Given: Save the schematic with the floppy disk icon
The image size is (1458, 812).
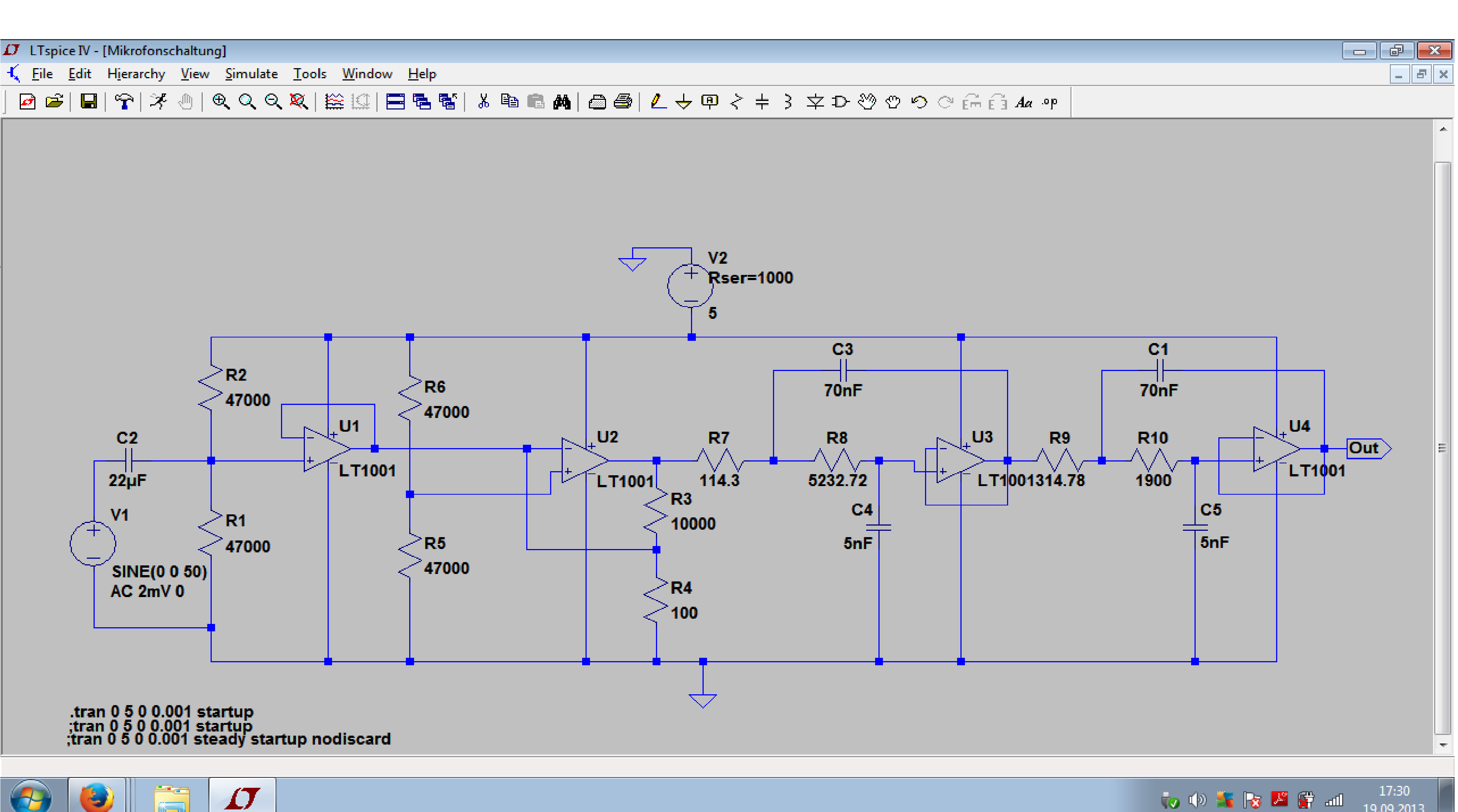Looking at the screenshot, I should point(89,102).
